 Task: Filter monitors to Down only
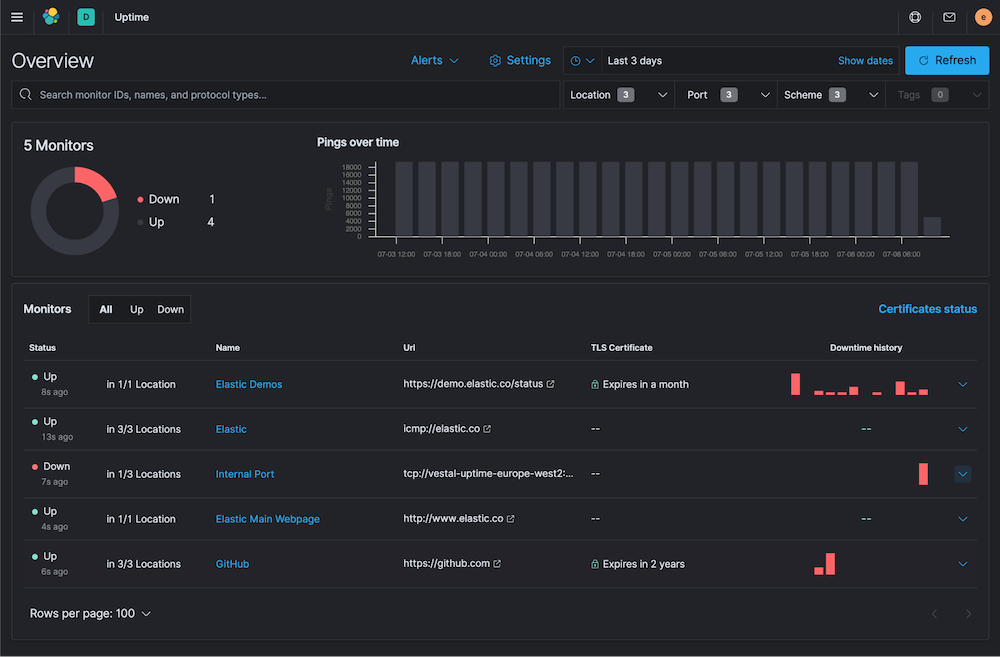pos(170,309)
